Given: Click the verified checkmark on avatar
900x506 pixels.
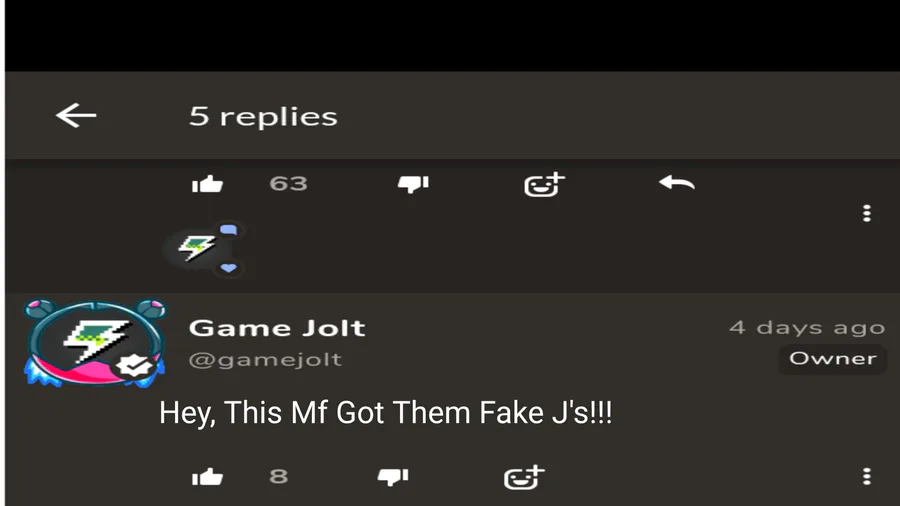Looking at the screenshot, I should pos(134,365).
